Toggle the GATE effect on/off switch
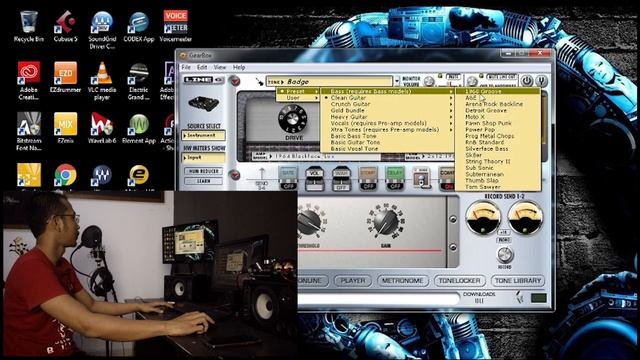Screen dimensions: 640x360 pyautogui.click(x=288, y=186)
